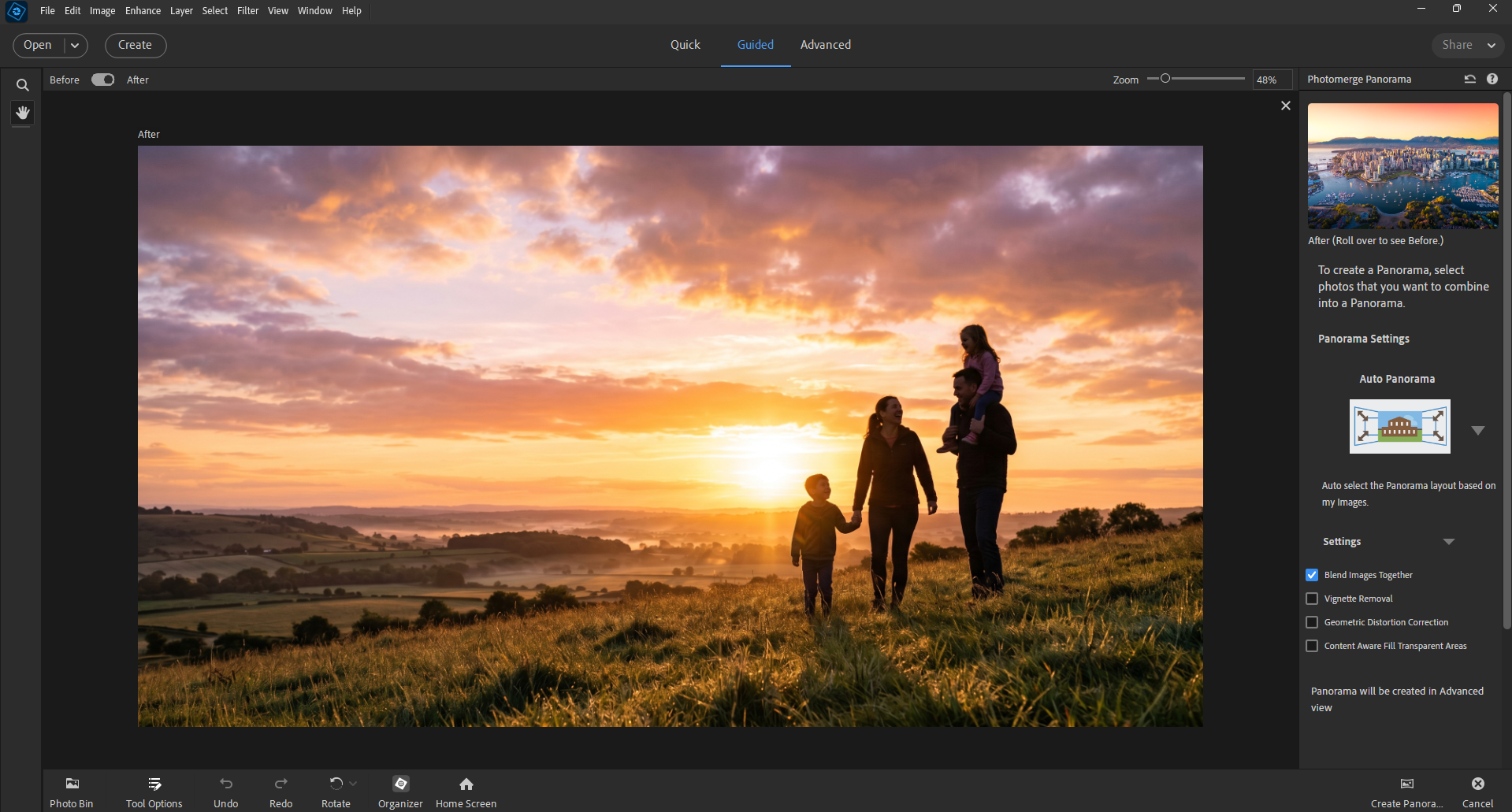The width and height of the screenshot is (1512, 812).
Task: Open the Image menu
Action: (102, 11)
